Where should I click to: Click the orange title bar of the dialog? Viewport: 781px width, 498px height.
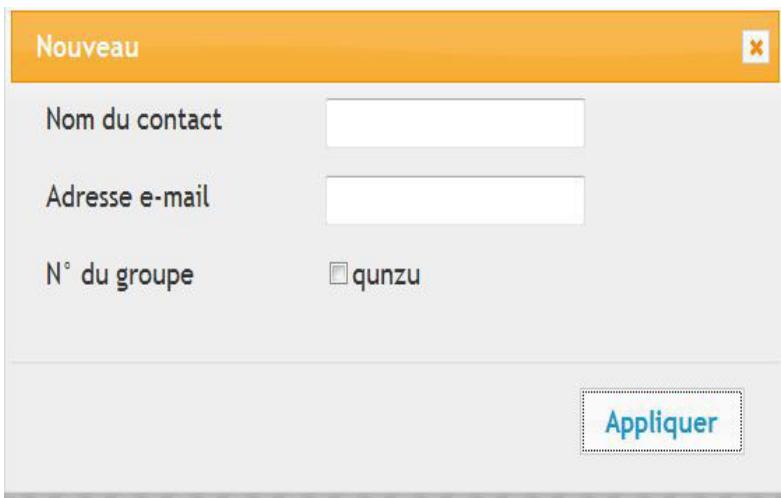[x=400, y=47]
